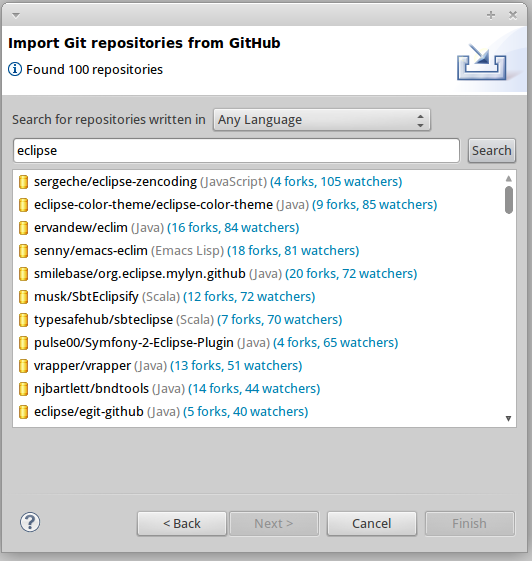Image resolution: width=532 pixels, height=561 pixels.
Task: Click '(14 forks, 44 watchers)' text
Action: 254,389
